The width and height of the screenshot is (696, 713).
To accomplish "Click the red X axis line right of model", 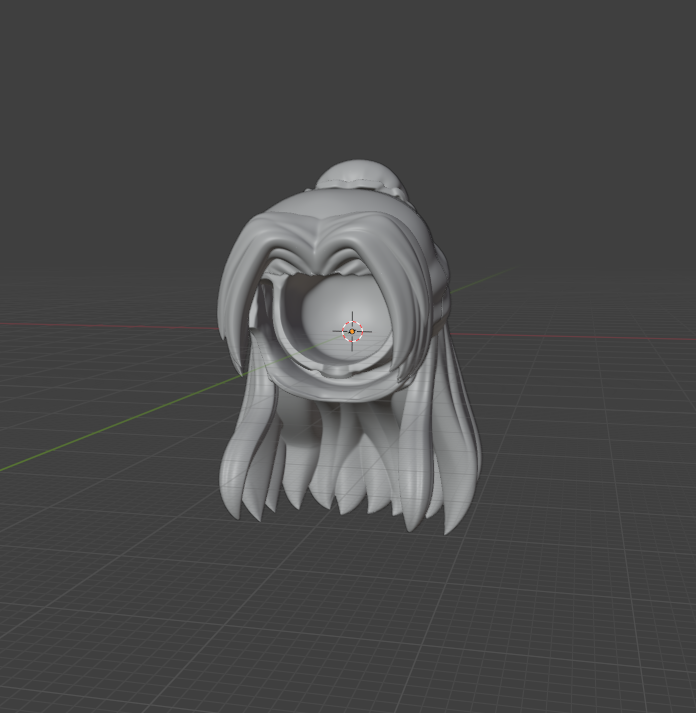I will click(x=600, y=336).
